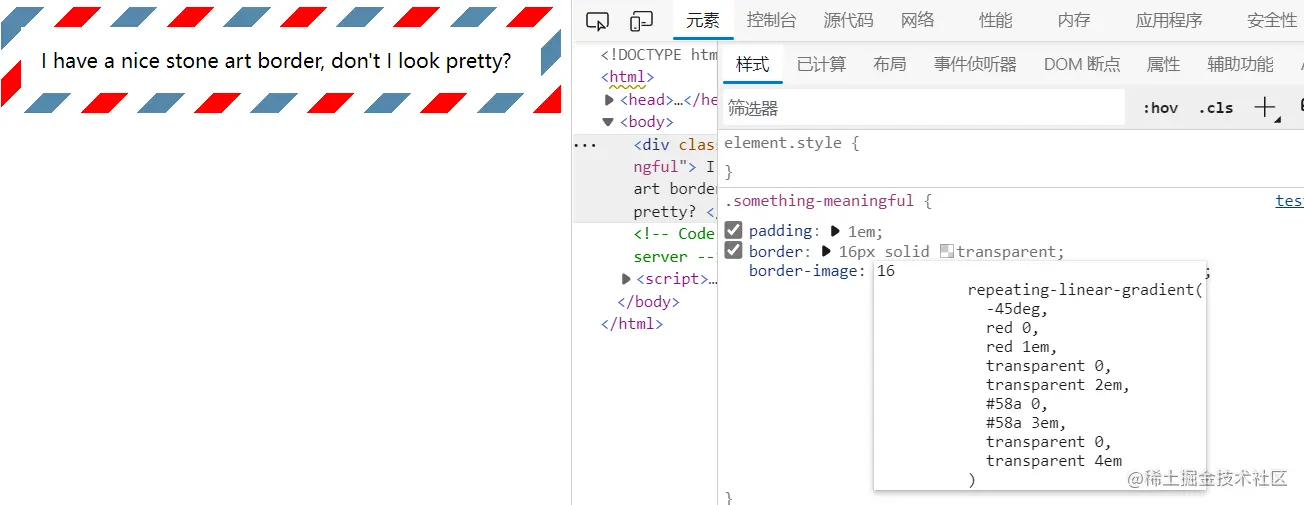The image size is (1304, 505).
Task: Select the 辅助功能 subtab
Action: [1240, 64]
